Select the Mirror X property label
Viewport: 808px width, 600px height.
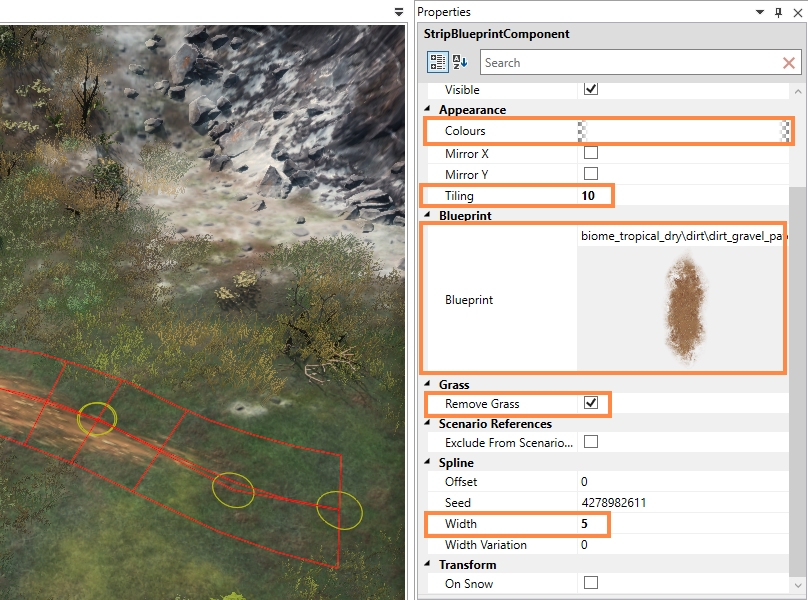coord(466,154)
